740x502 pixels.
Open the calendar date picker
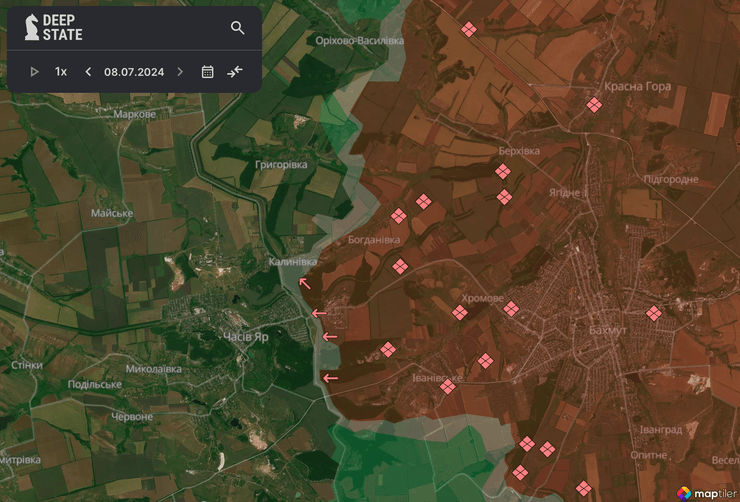[208, 72]
